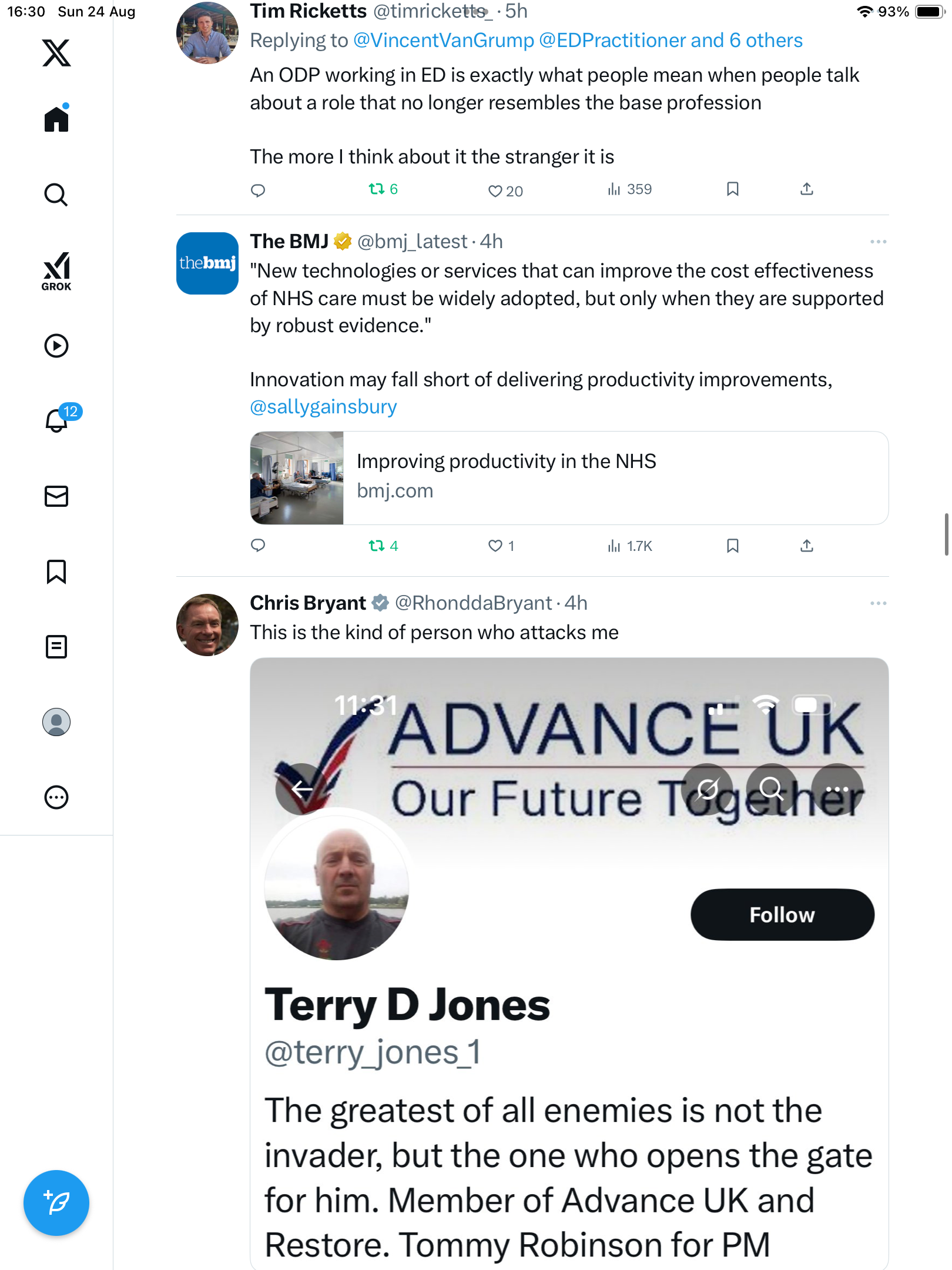Viewport: 952px width, 1270px height.
Task: Open the video play tab icon
Action: point(56,346)
